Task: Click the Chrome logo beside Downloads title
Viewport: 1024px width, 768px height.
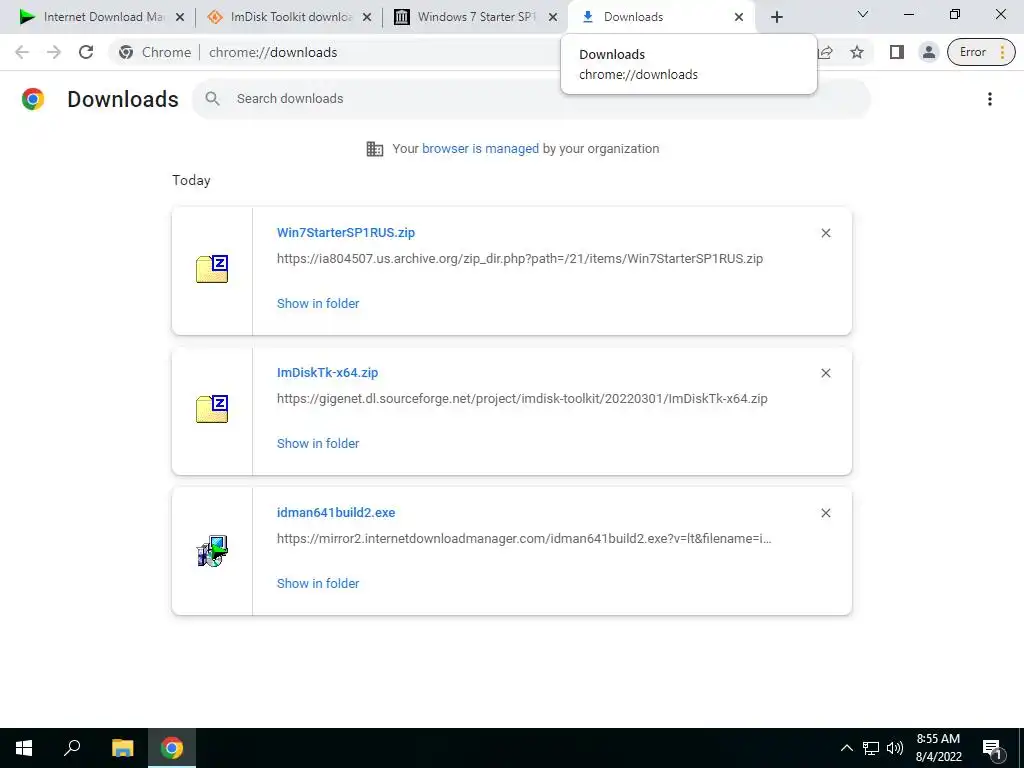Action: [x=33, y=99]
